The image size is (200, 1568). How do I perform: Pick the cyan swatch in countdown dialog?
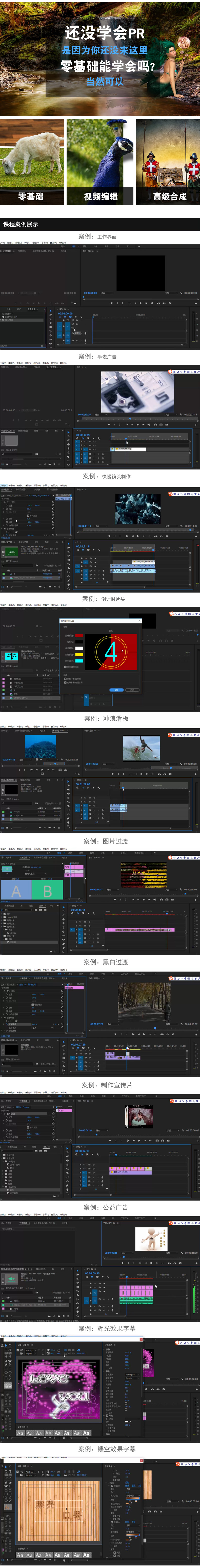point(78,660)
